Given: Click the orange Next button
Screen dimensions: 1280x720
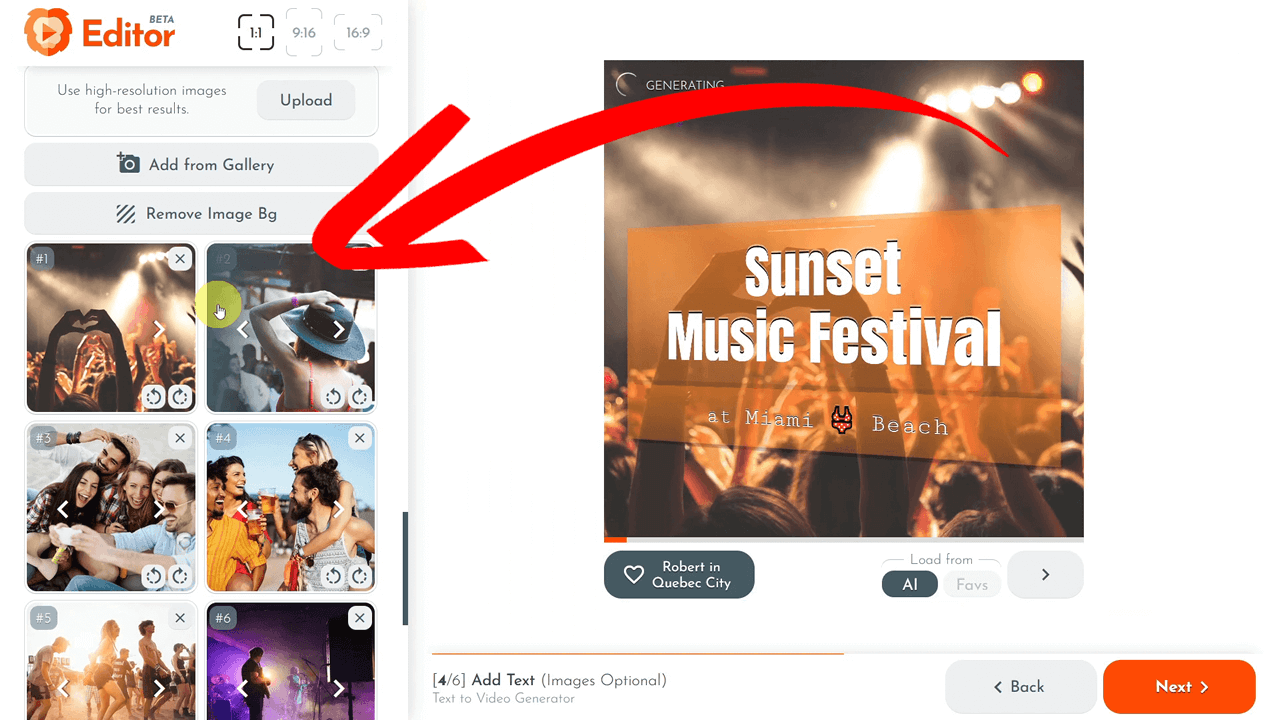Looking at the screenshot, I should [x=1179, y=687].
